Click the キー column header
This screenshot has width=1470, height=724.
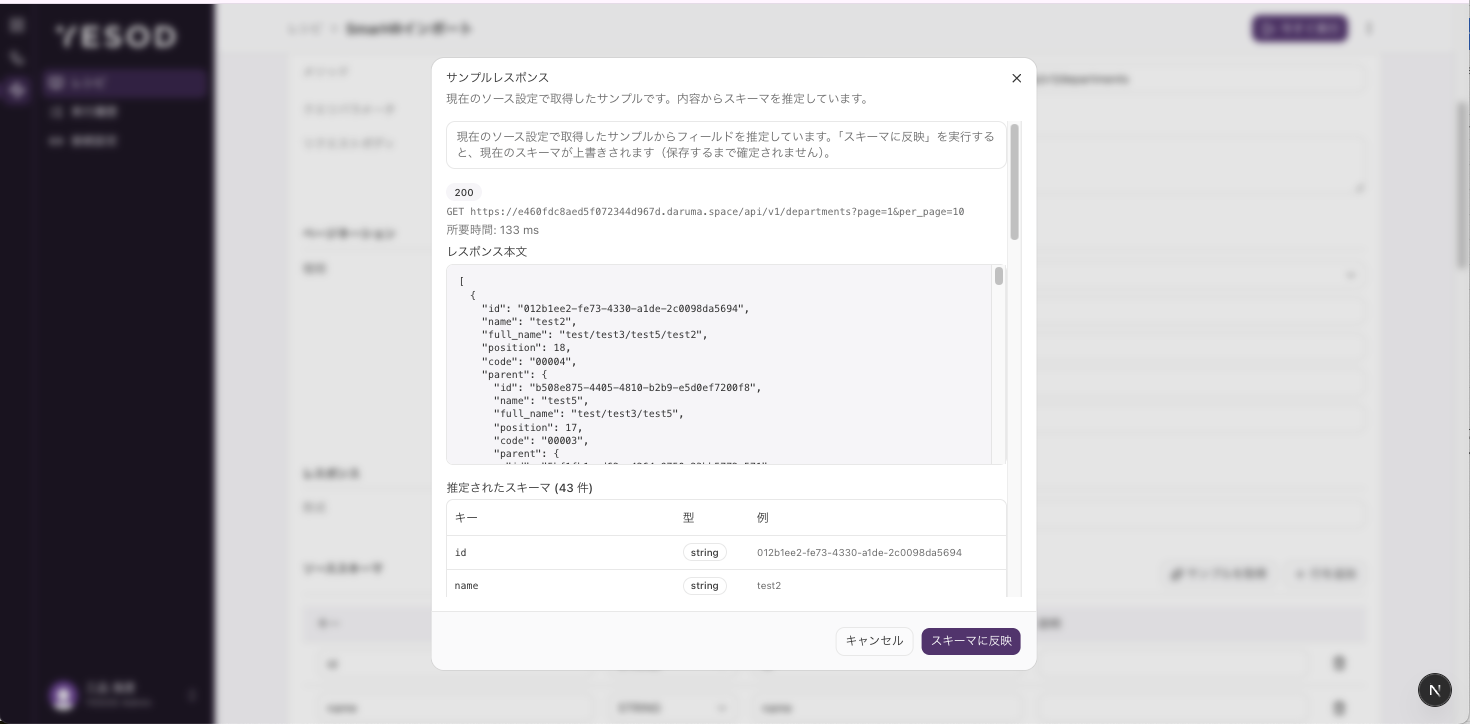click(466, 518)
